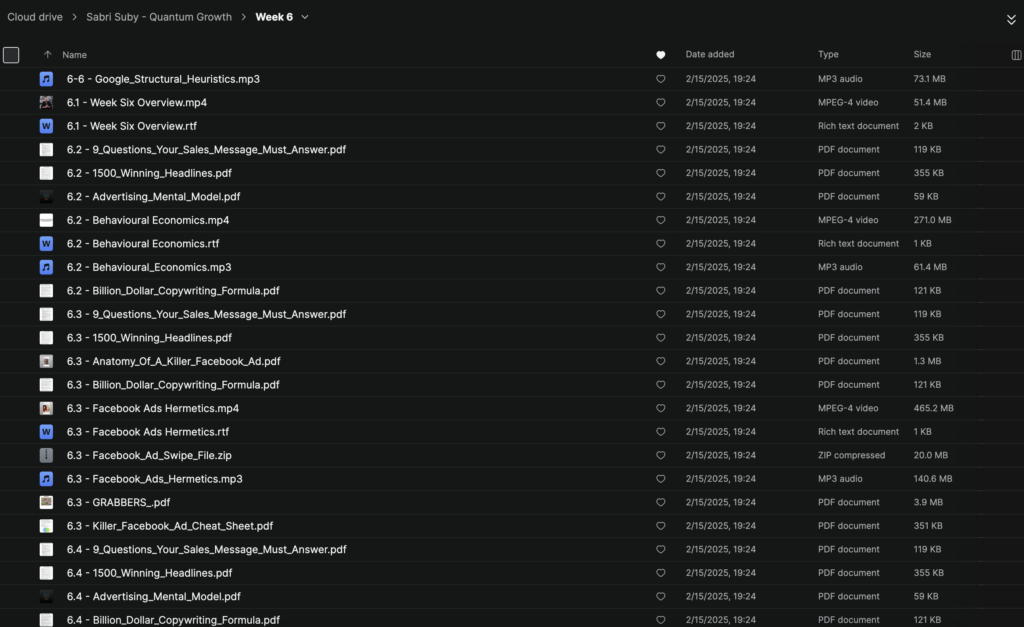This screenshot has width=1024, height=627.
Task: Click the 140.6 MB size value
Action: [x=933, y=479]
